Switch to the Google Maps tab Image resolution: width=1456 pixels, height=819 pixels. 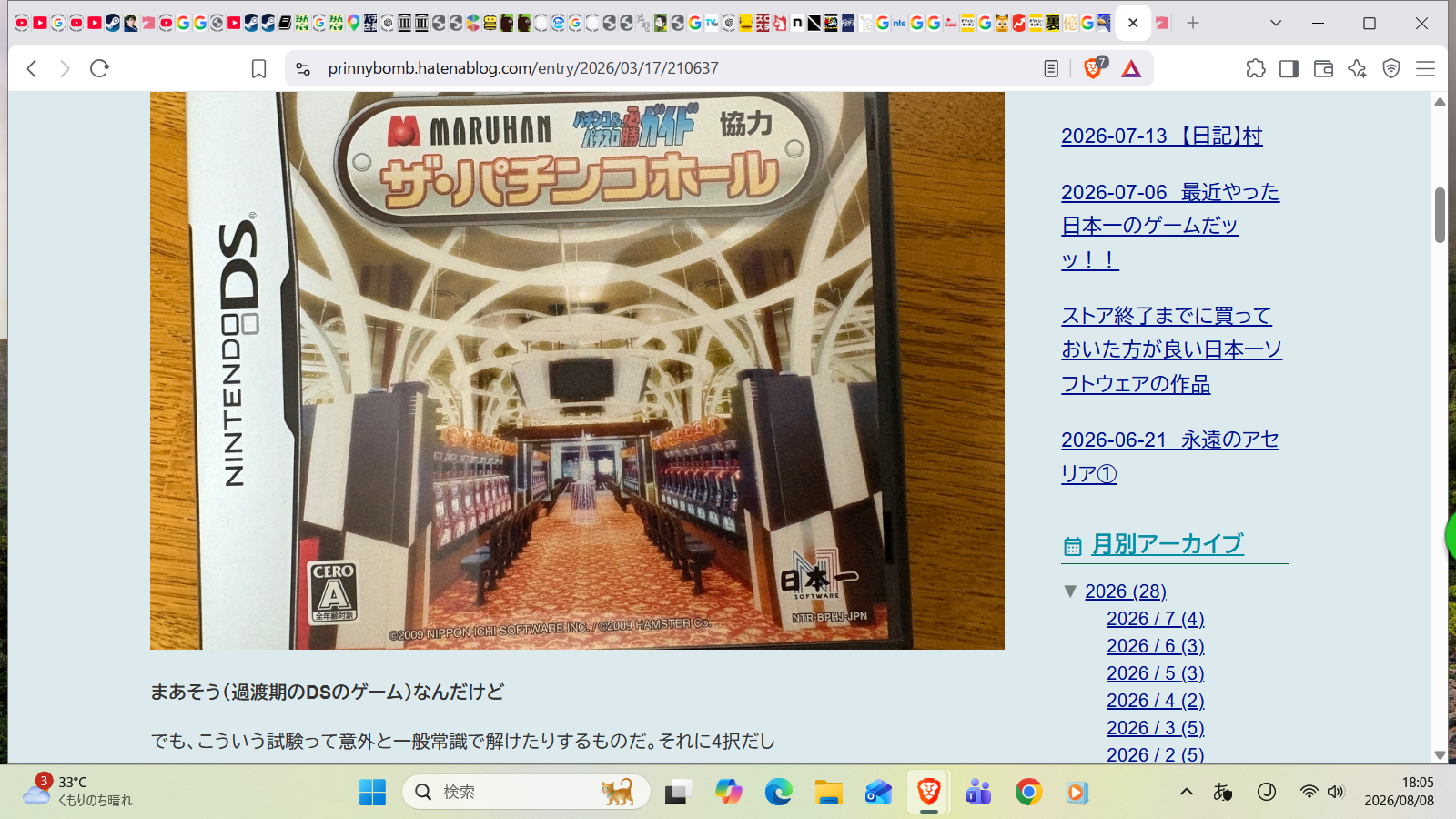(x=354, y=23)
